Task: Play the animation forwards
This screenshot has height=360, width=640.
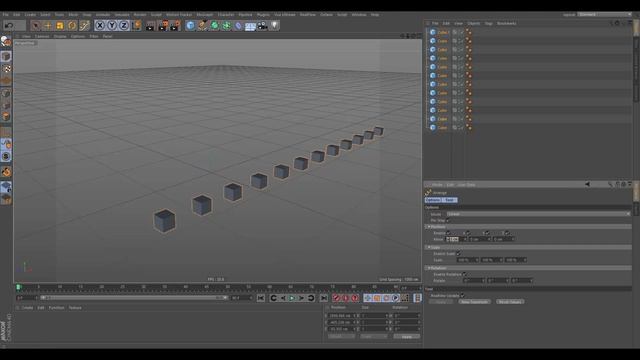Action: click(292, 298)
